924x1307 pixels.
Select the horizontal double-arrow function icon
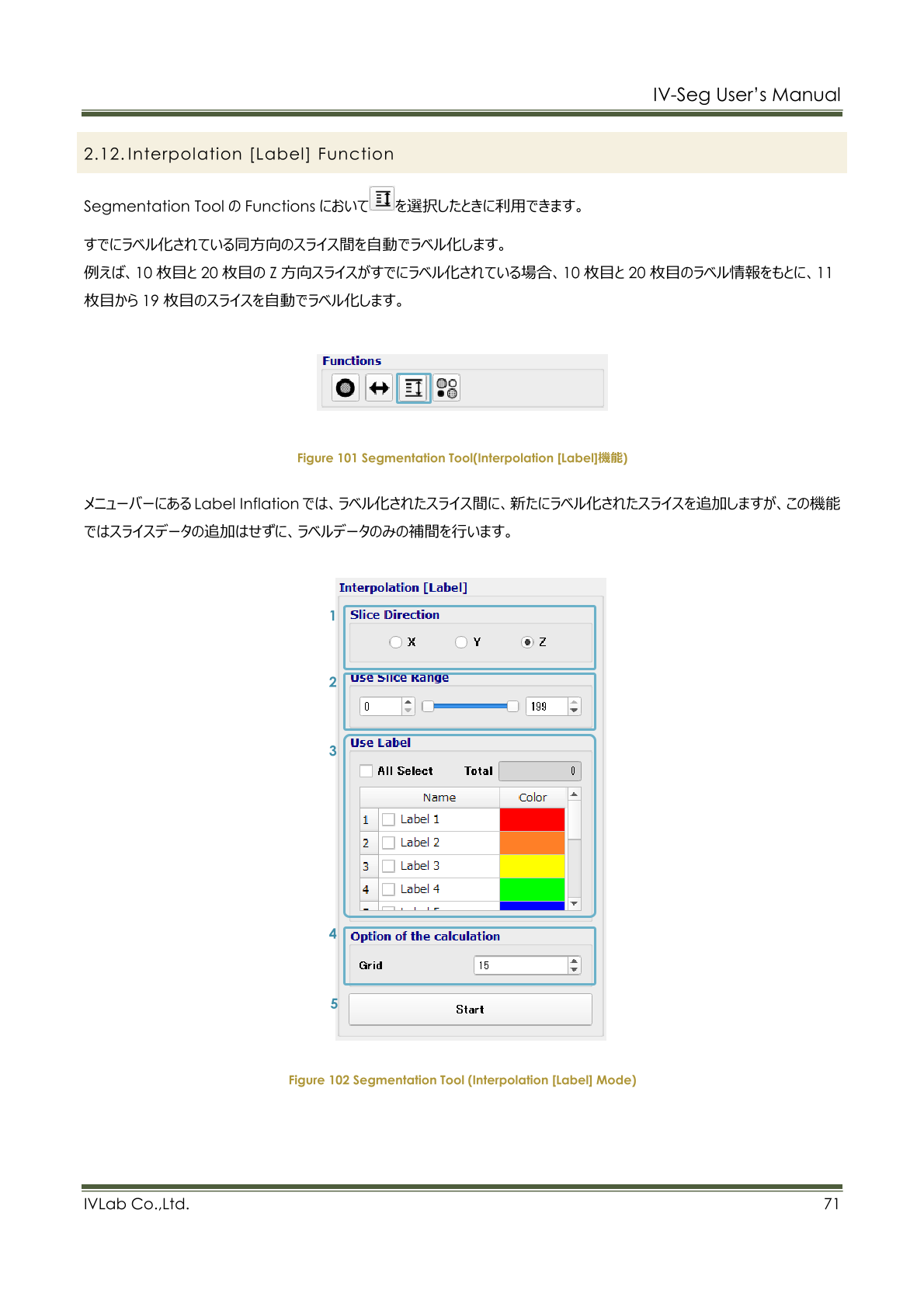pos(379,388)
